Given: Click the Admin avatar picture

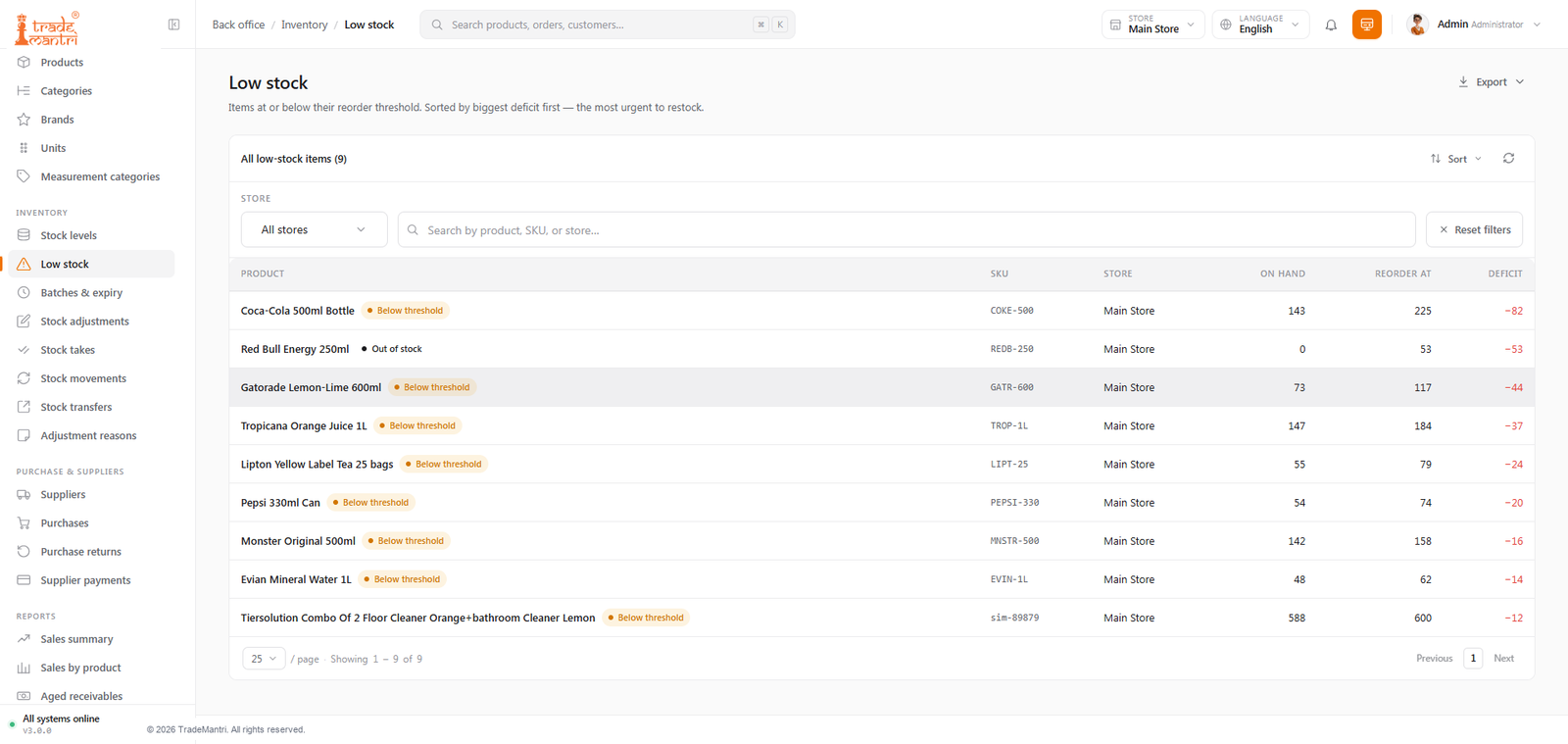Looking at the screenshot, I should pos(1417,25).
